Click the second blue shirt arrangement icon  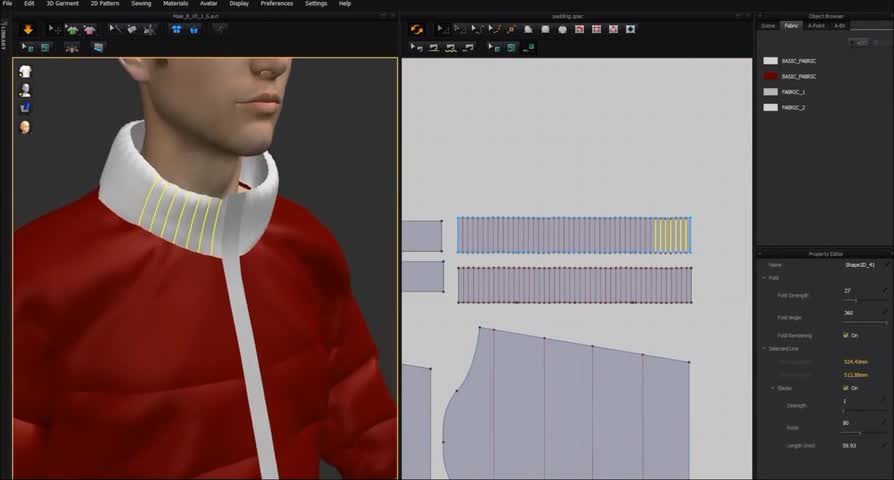(x=194, y=29)
